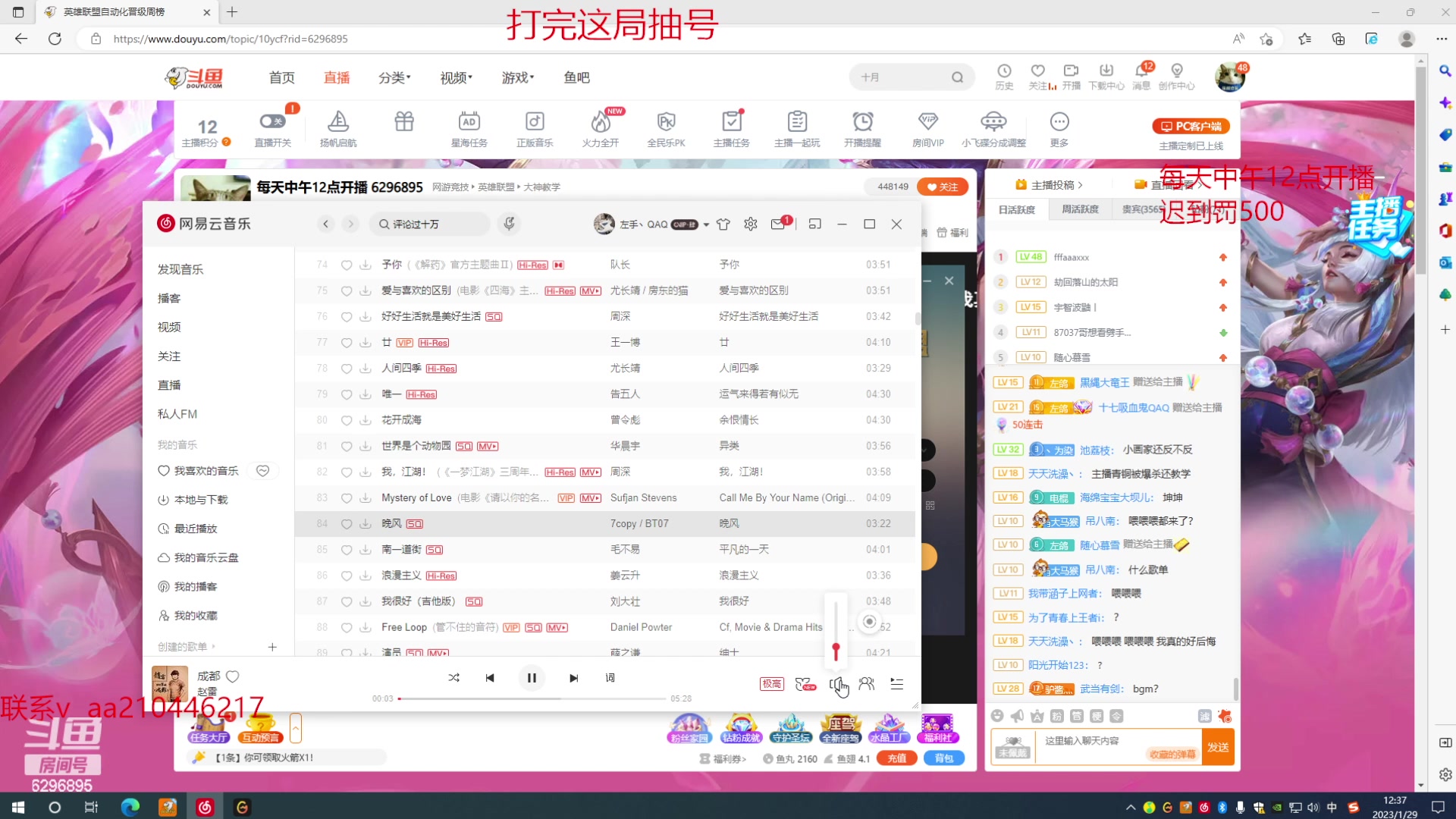The width and height of the screenshot is (1456, 819).
Task: Expand 创建的歌单 section
Action: point(186,647)
